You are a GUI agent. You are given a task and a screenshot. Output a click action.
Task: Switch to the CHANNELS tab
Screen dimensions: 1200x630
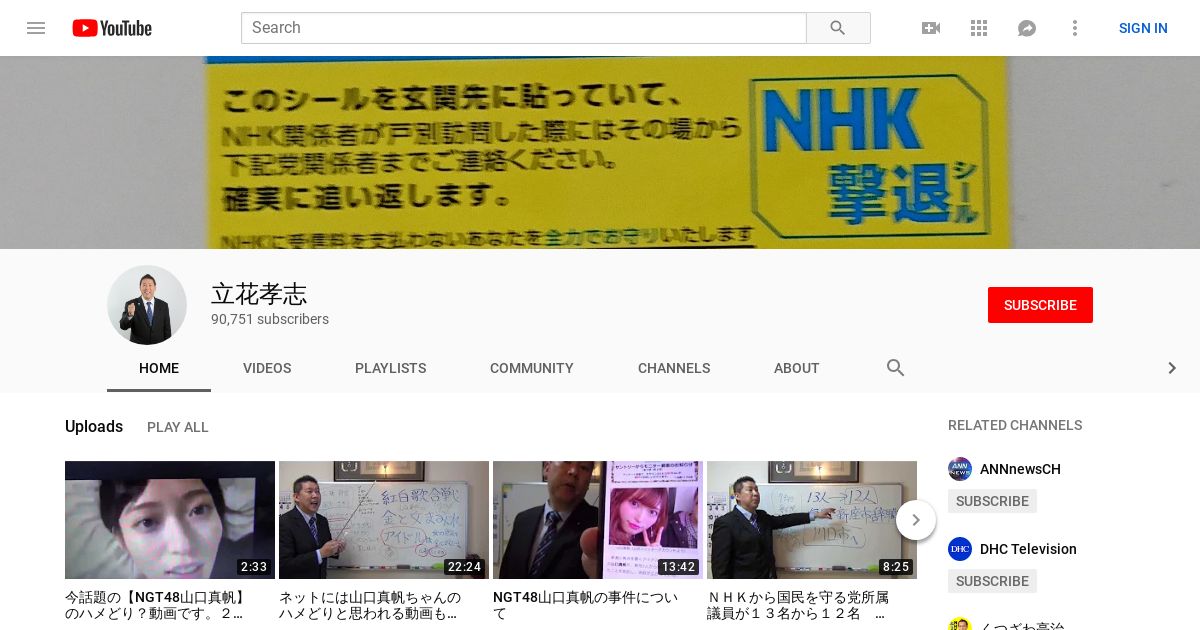674,368
